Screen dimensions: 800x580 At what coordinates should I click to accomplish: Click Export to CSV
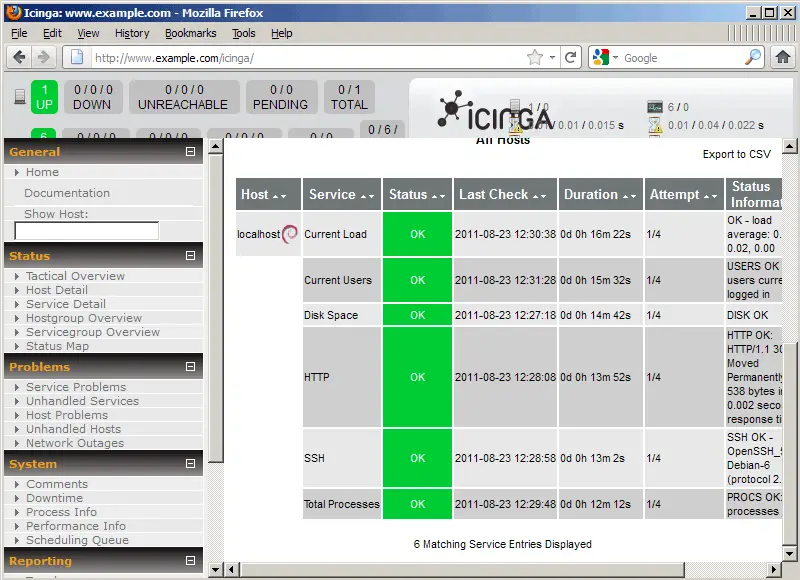[736, 154]
